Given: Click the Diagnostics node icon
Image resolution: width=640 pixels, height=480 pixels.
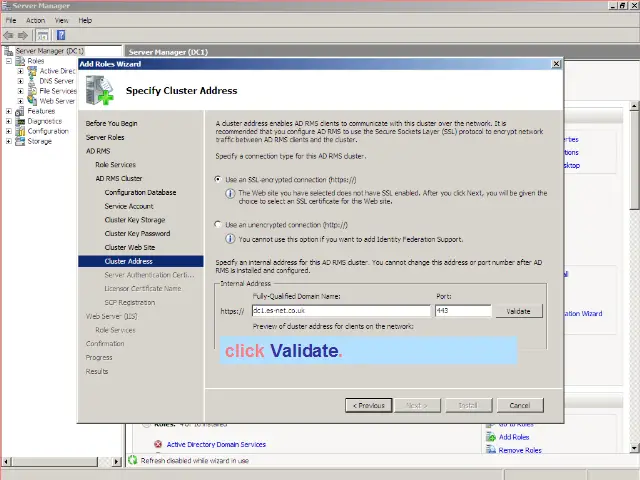Looking at the screenshot, I should (x=20, y=121).
